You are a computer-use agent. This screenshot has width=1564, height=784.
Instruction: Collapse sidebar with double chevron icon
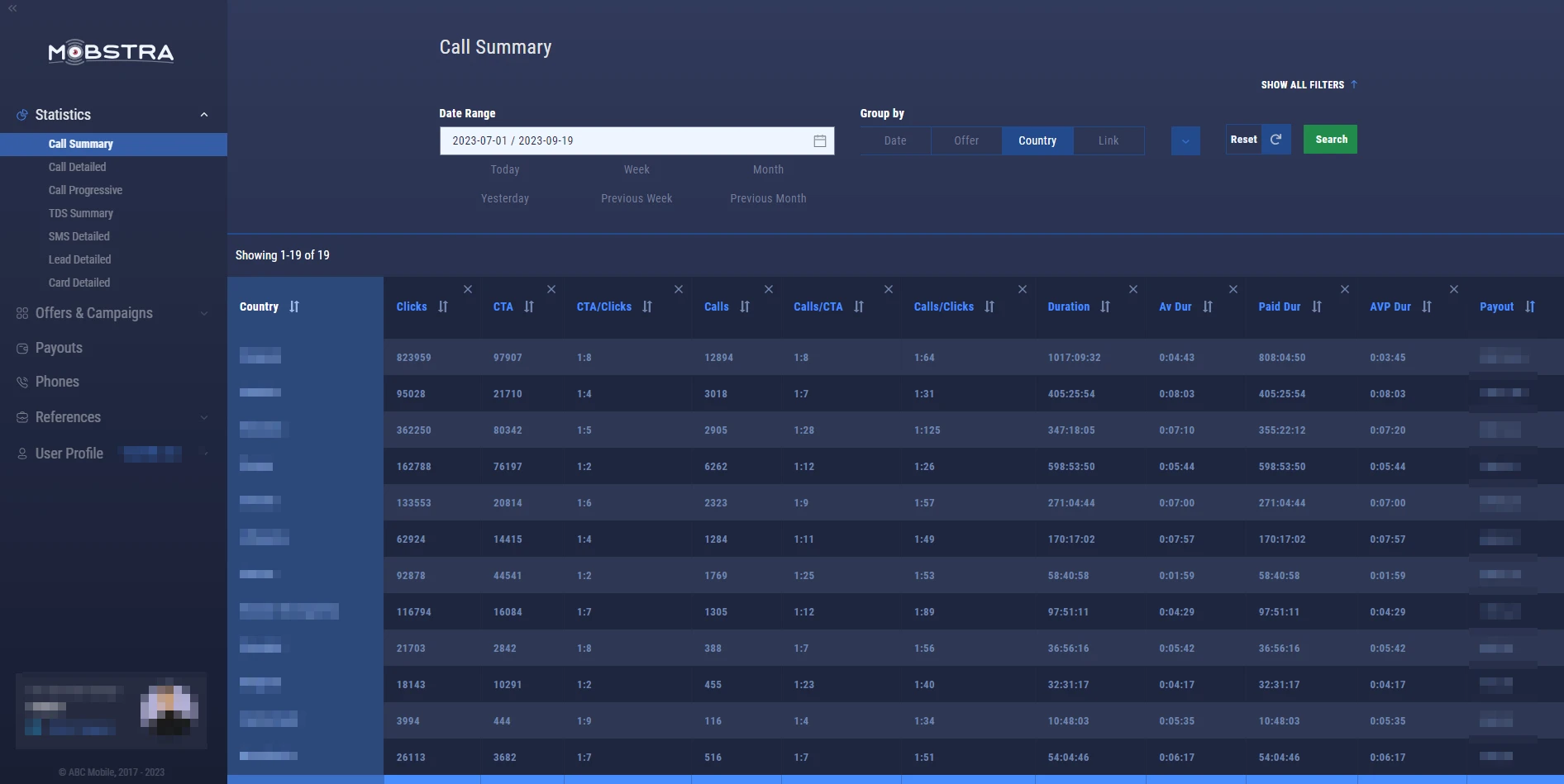click(x=12, y=8)
